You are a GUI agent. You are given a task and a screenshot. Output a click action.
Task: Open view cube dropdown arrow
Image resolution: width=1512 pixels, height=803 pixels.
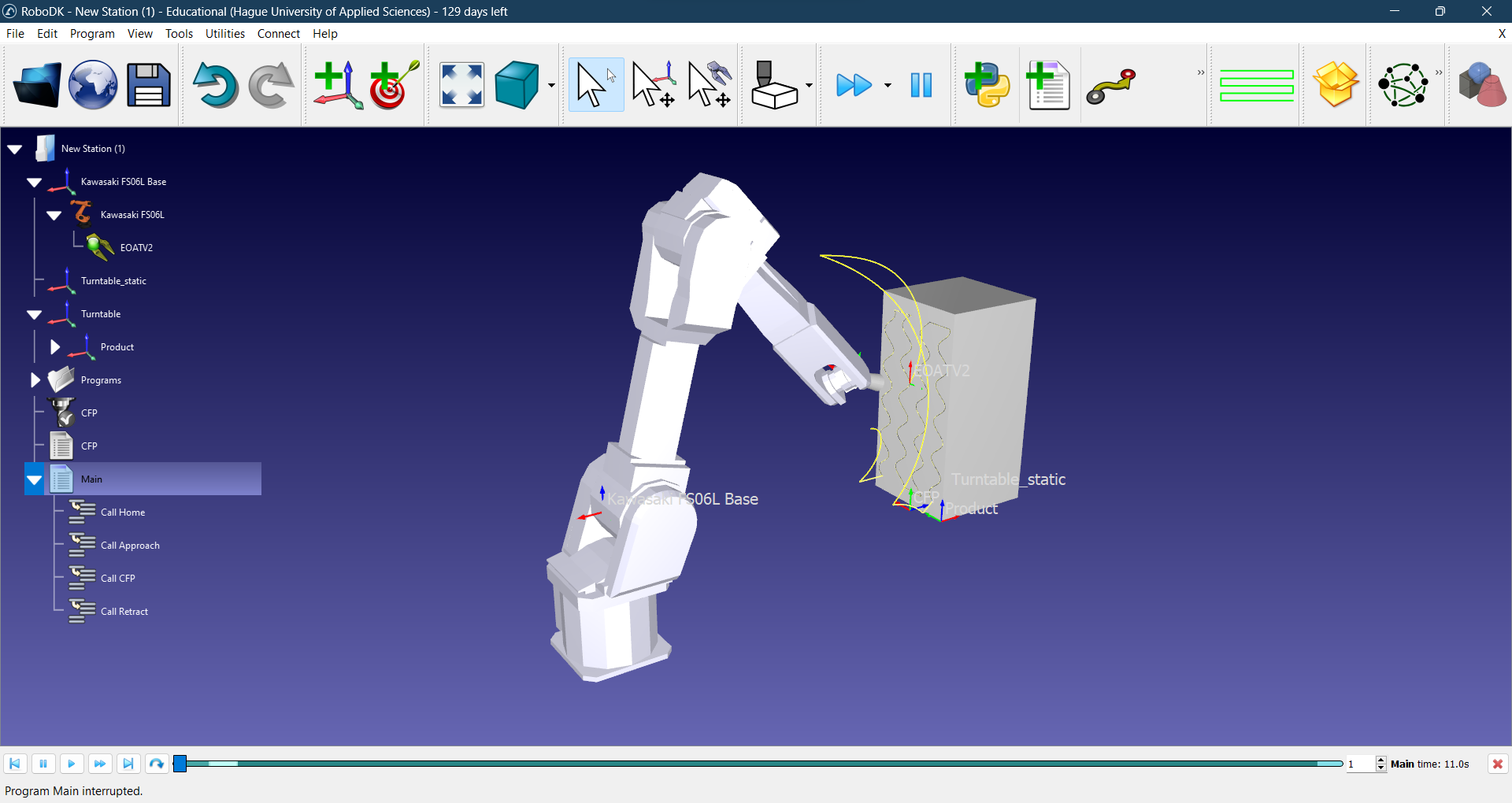(x=551, y=85)
